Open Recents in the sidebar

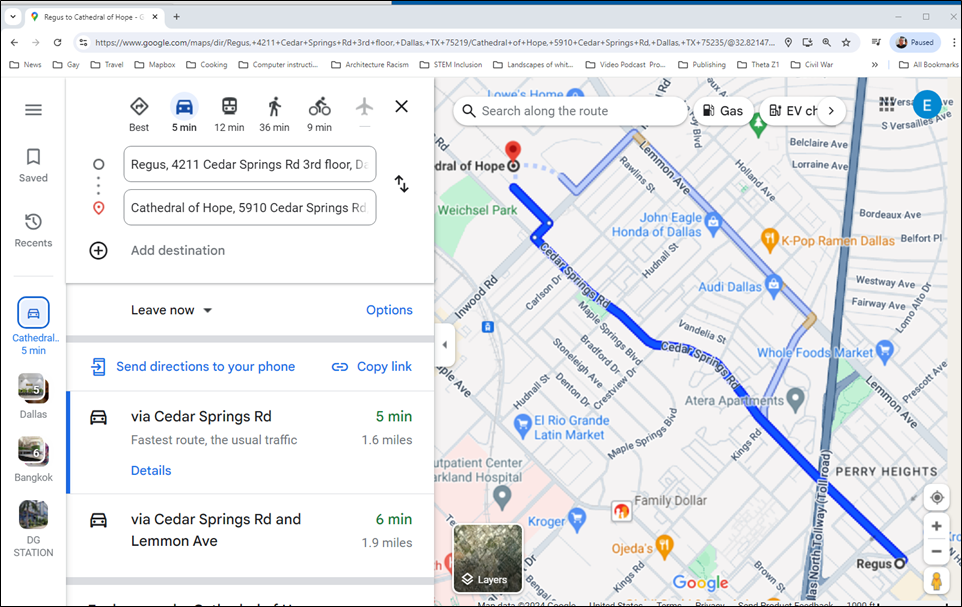click(33, 230)
